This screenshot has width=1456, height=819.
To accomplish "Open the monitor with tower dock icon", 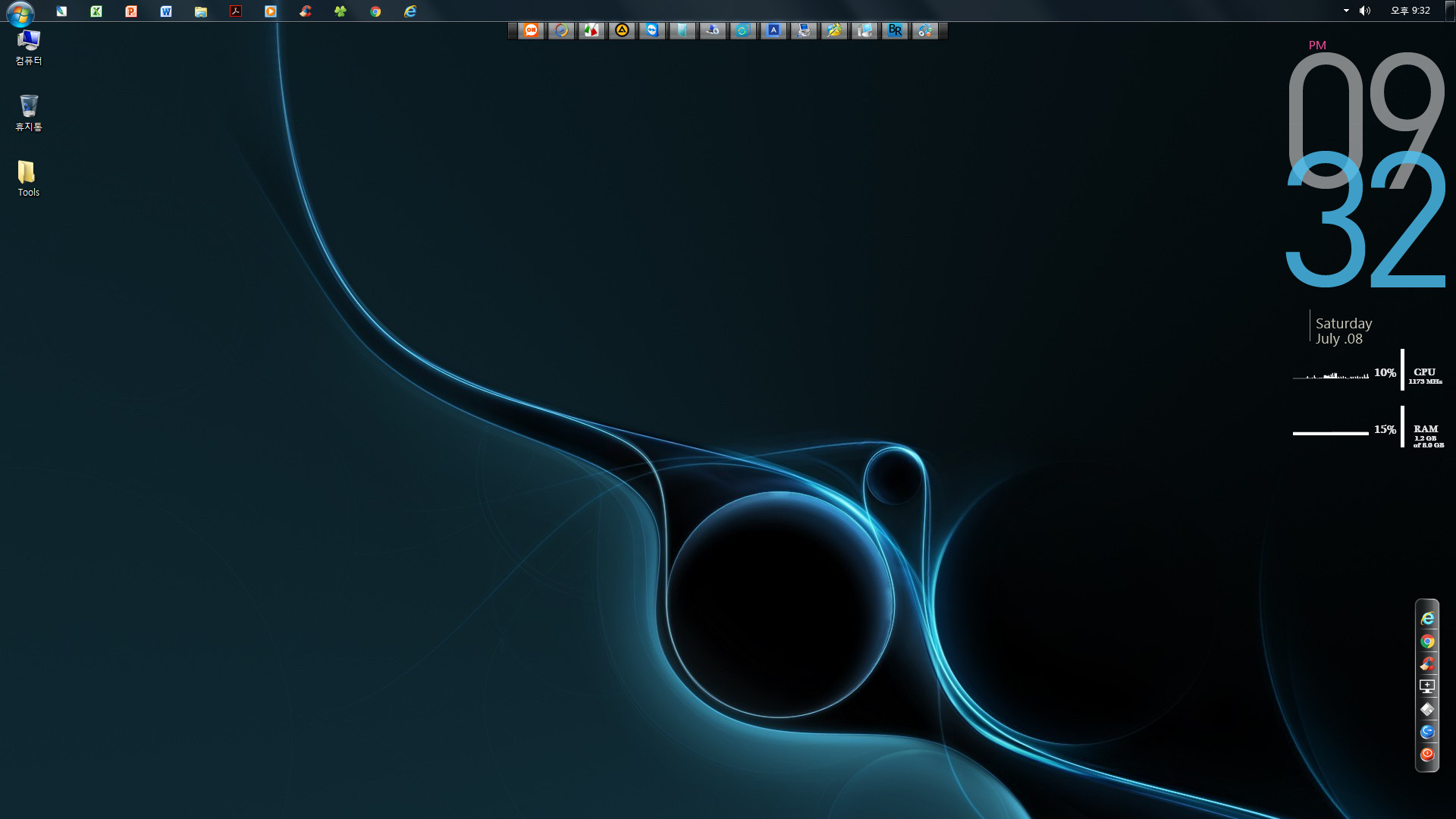I will [864, 30].
